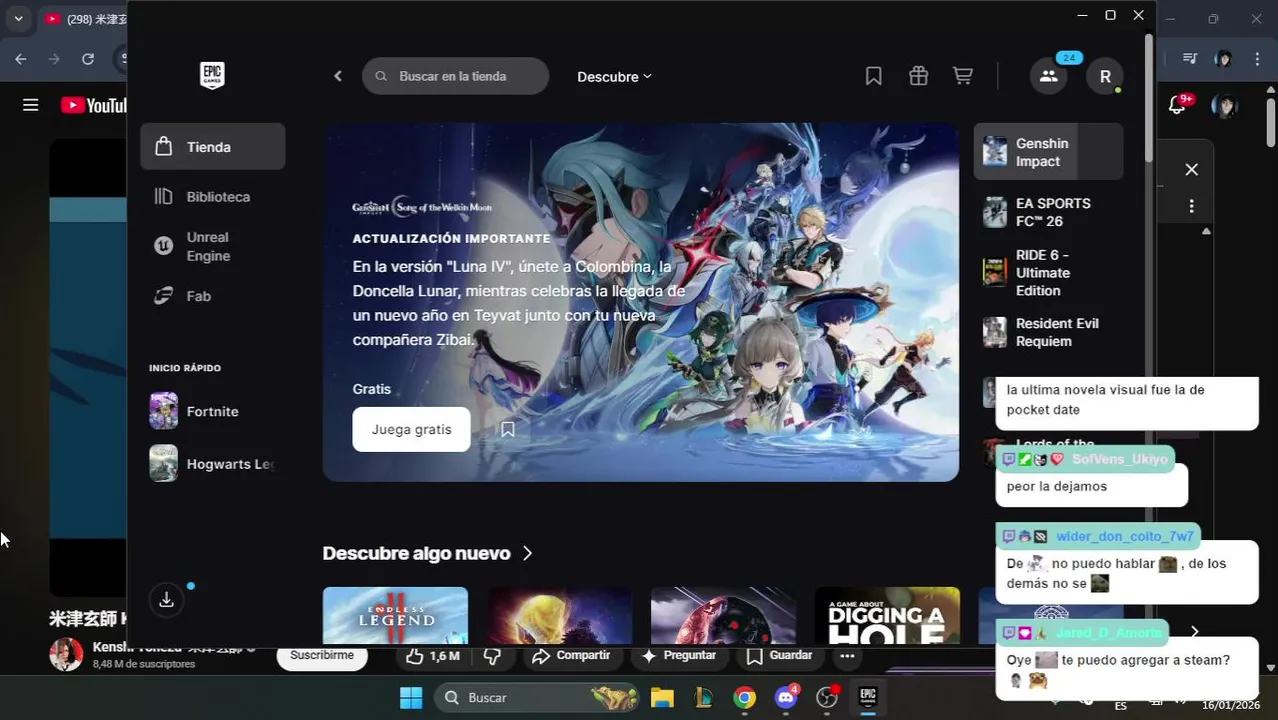
Task: Add Genshin Impact to wishlist bookmark
Action: 508,429
